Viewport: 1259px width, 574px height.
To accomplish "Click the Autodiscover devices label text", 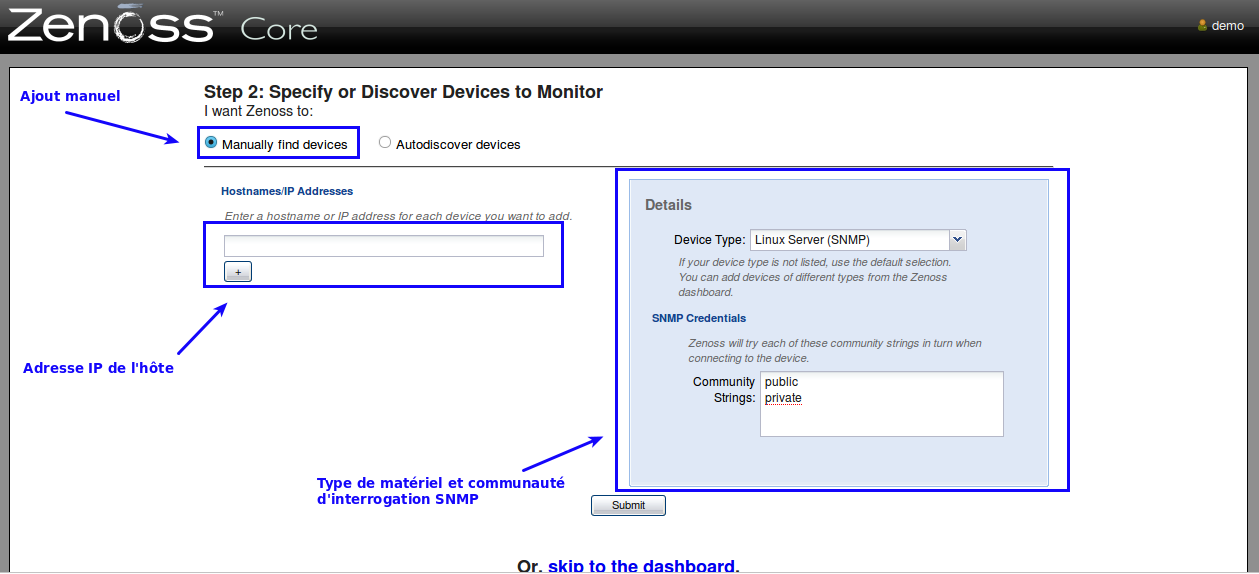I will coord(458,145).
